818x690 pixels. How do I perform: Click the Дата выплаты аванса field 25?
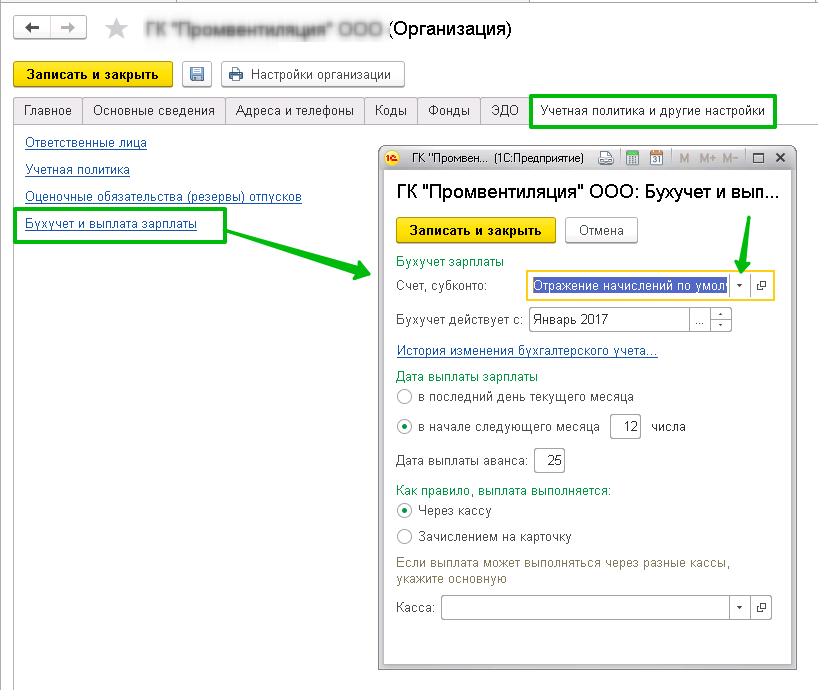pos(549,461)
